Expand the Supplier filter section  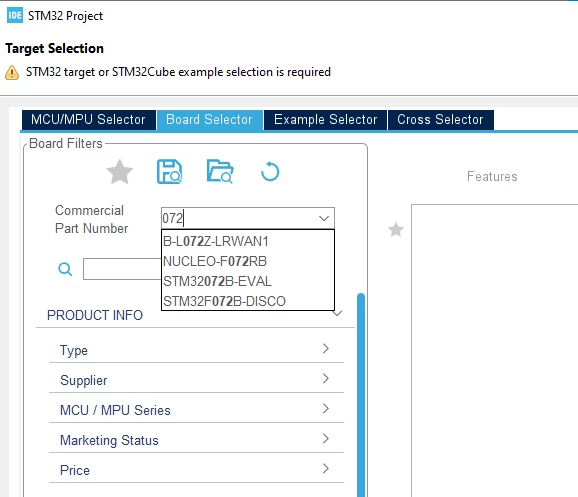point(196,379)
